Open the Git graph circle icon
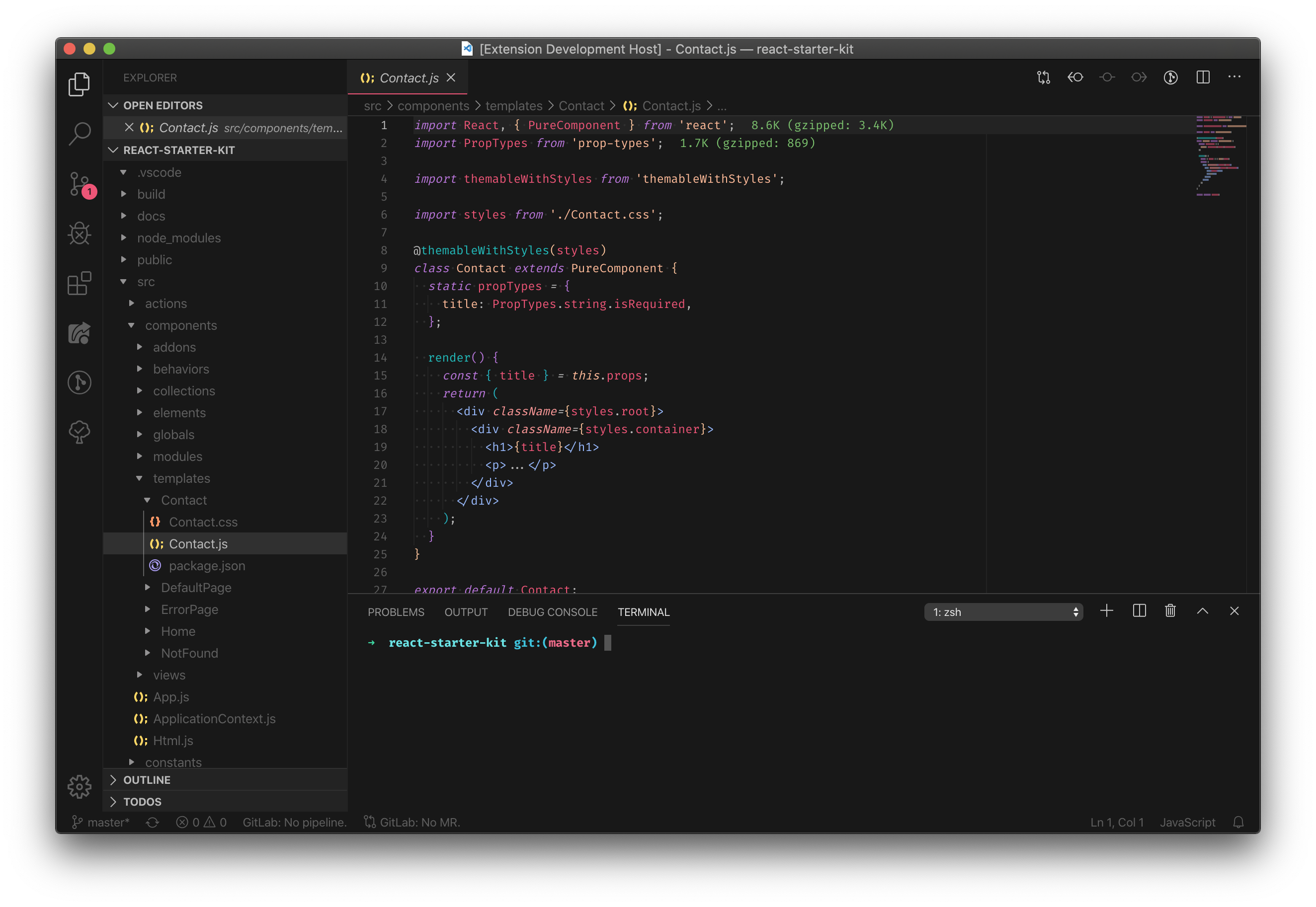1316x907 pixels. click(79, 382)
